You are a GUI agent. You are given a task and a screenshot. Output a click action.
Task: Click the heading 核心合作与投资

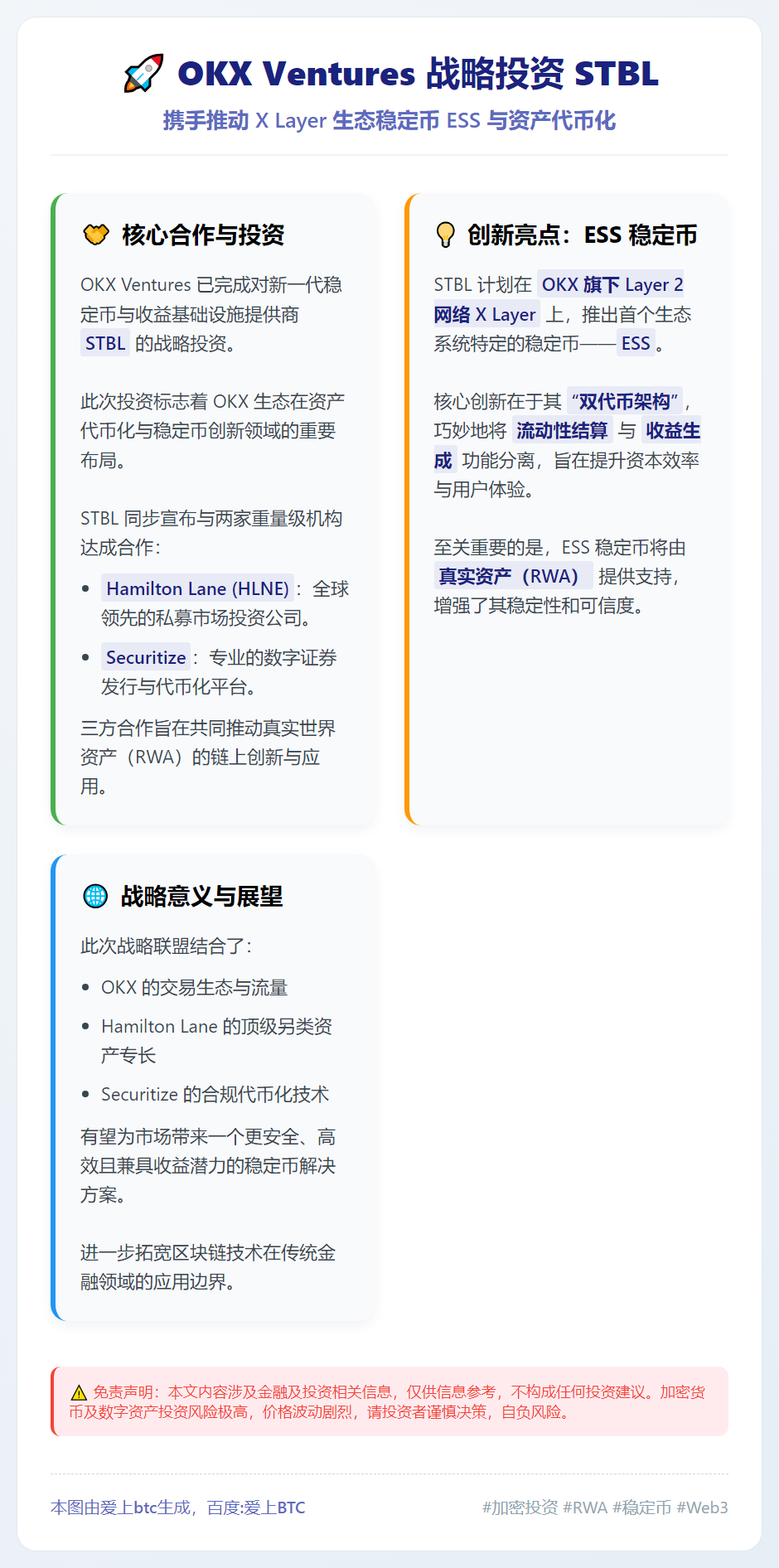[204, 235]
